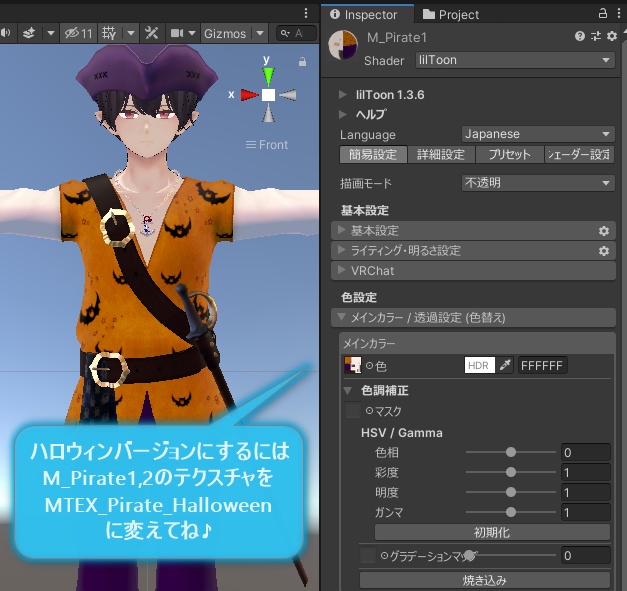Image resolution: width=627 pixels, height=591 pixels.
Task: Click グラデーションマップ value field
Action: [586, 555]
